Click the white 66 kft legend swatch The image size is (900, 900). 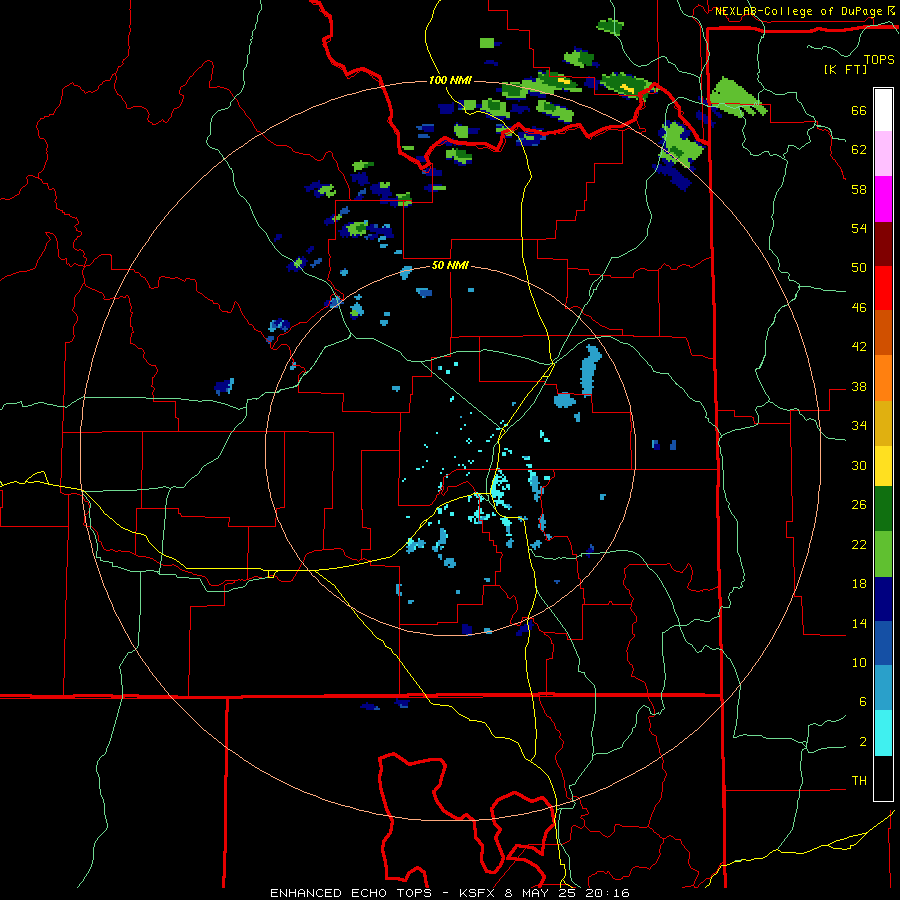tap(883, 110)
